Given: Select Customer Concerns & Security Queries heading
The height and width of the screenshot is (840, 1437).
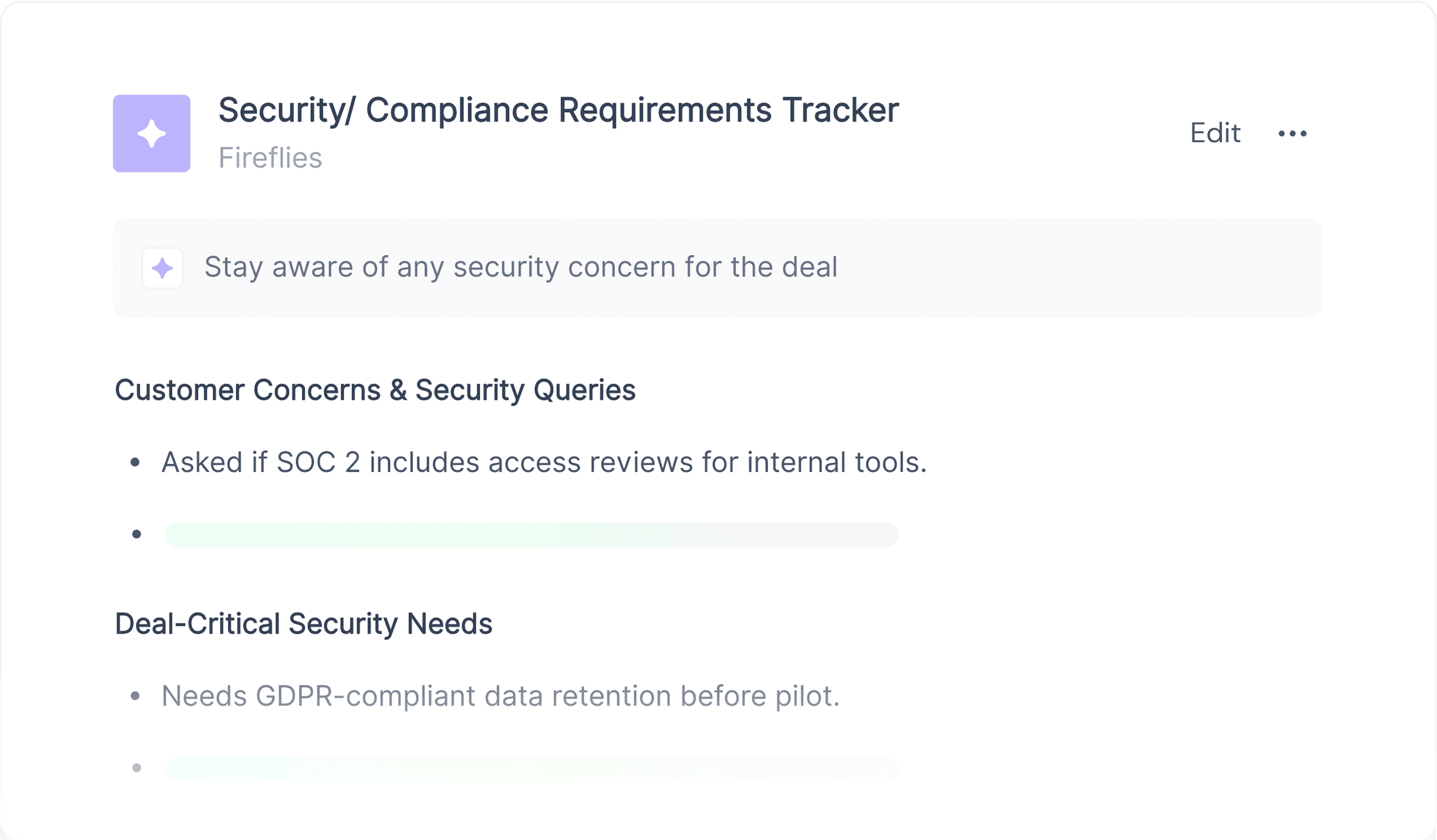Looking at the screenshot, I should tap(375, 391).
